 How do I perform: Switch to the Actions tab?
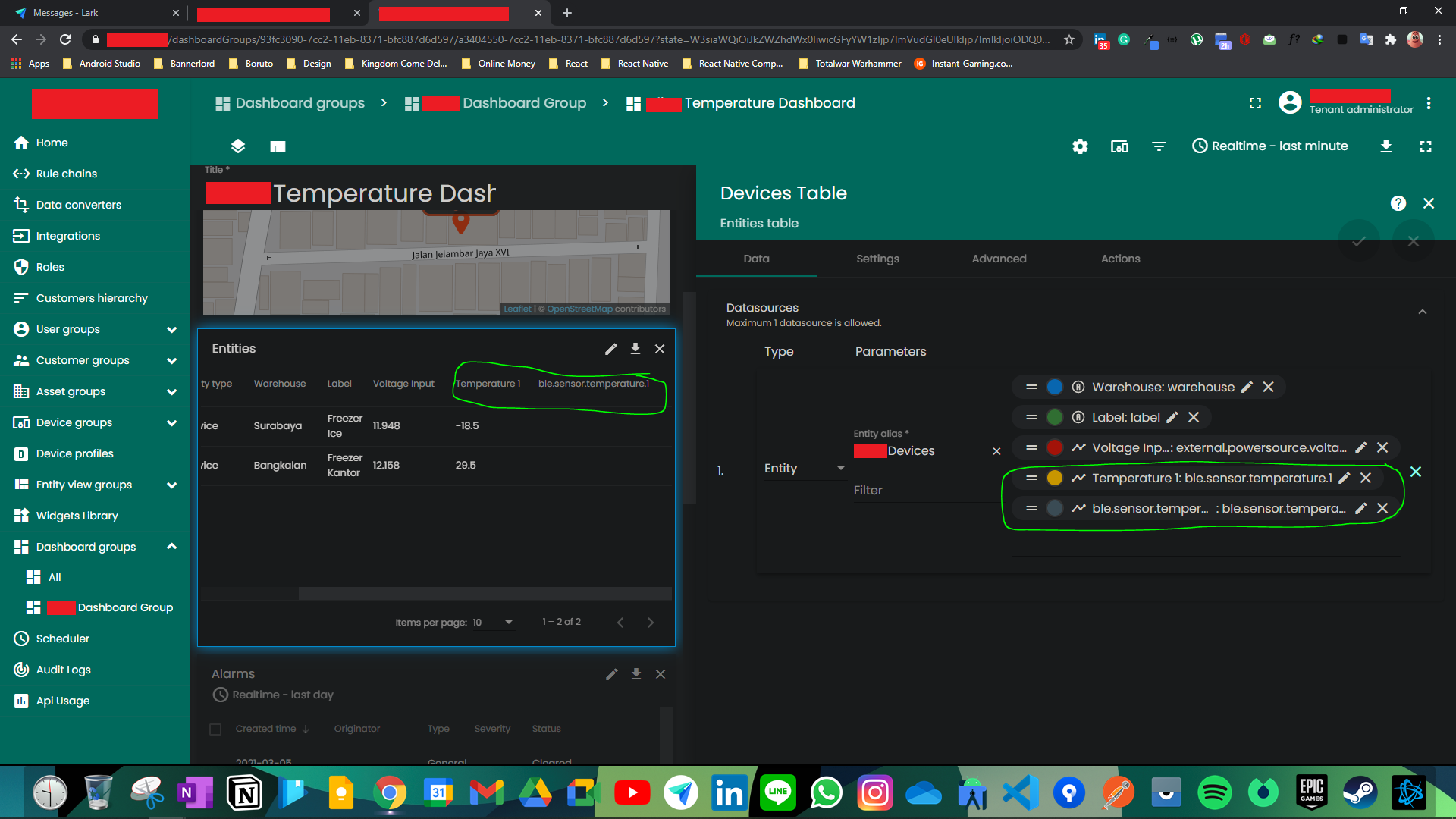1120,259
